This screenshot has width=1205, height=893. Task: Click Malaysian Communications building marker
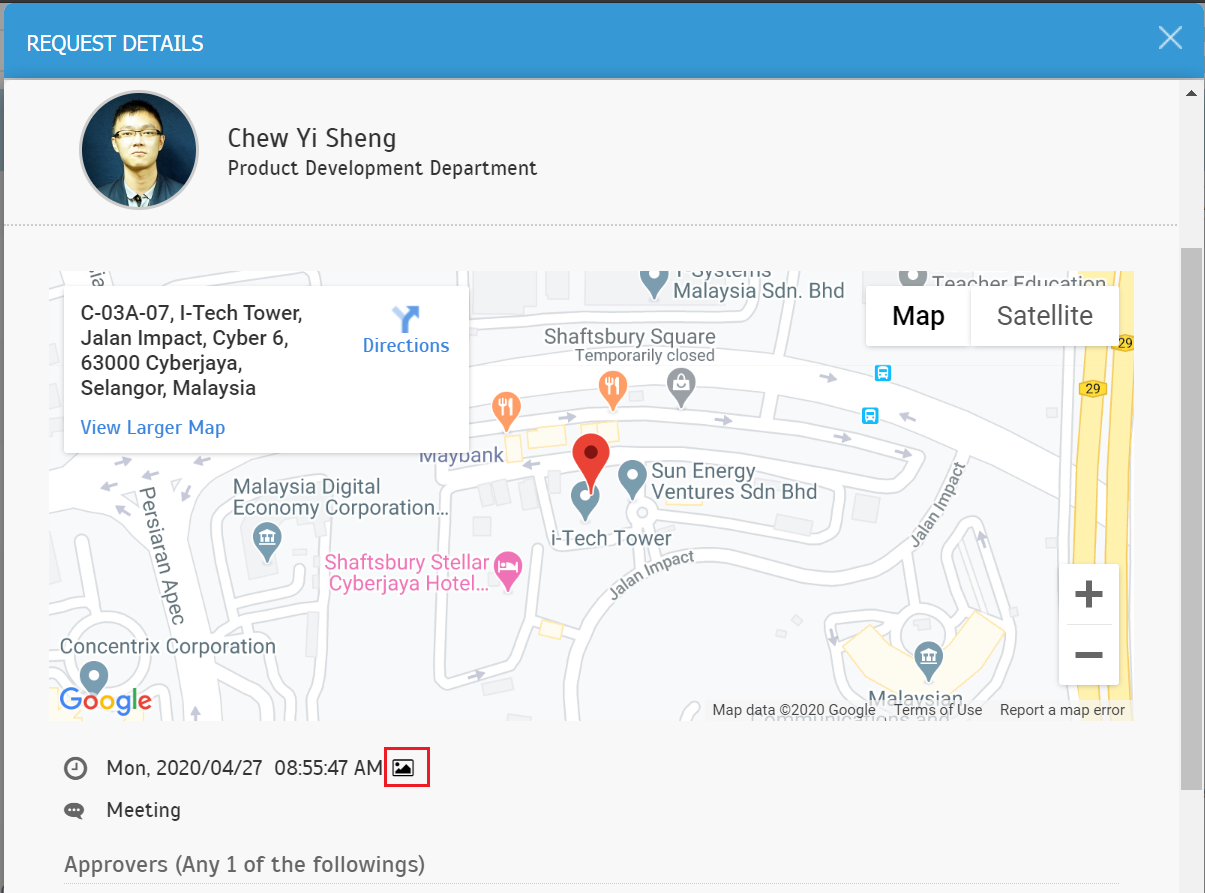930,660
